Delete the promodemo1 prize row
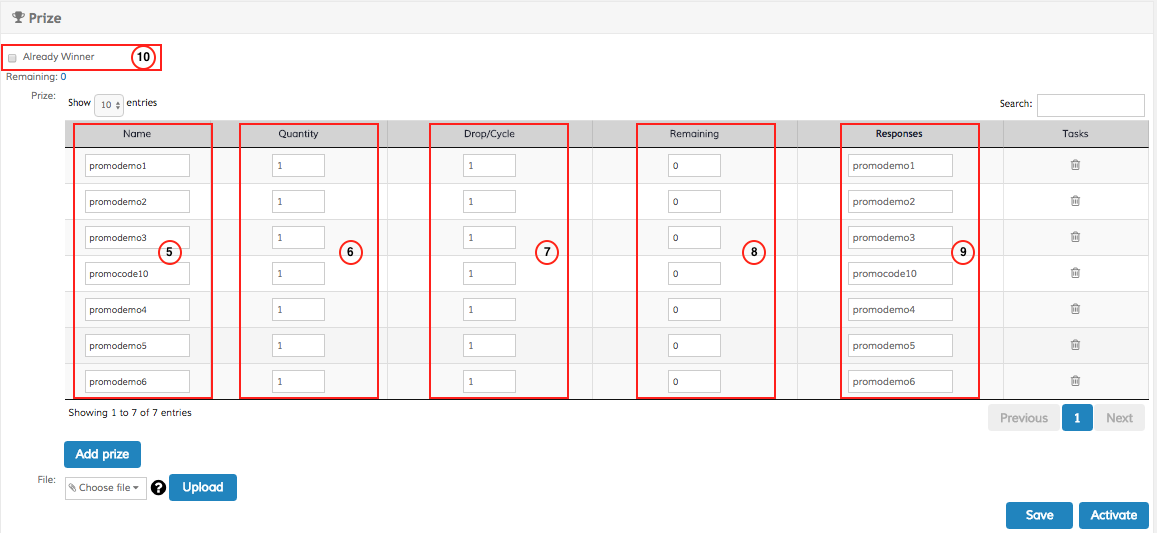 click(x=1075, y=165)
